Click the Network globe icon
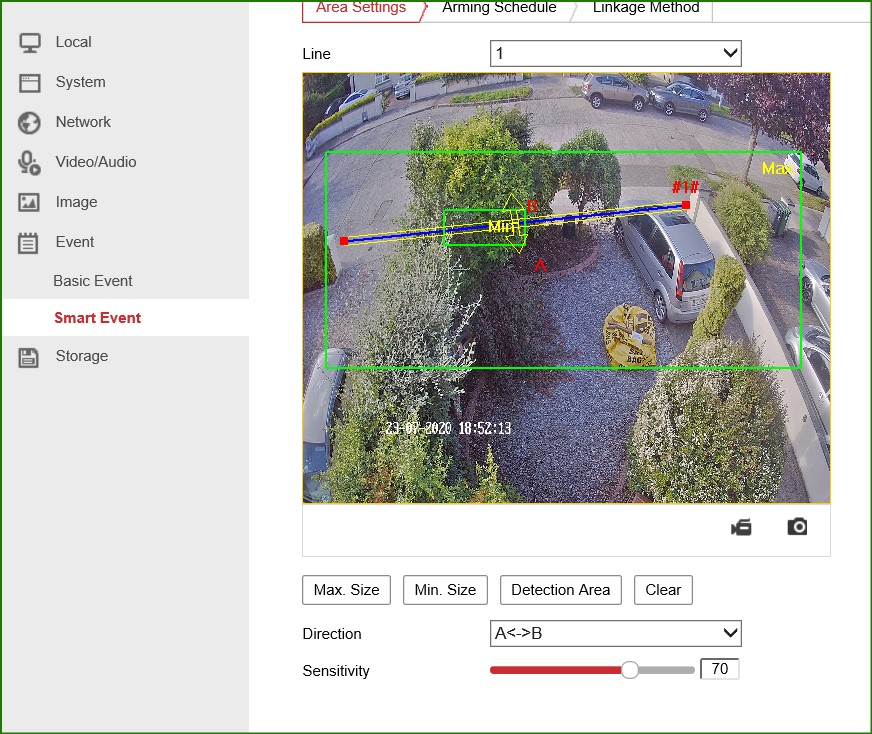This screenshot has width=872, height=734. point(29,122)
